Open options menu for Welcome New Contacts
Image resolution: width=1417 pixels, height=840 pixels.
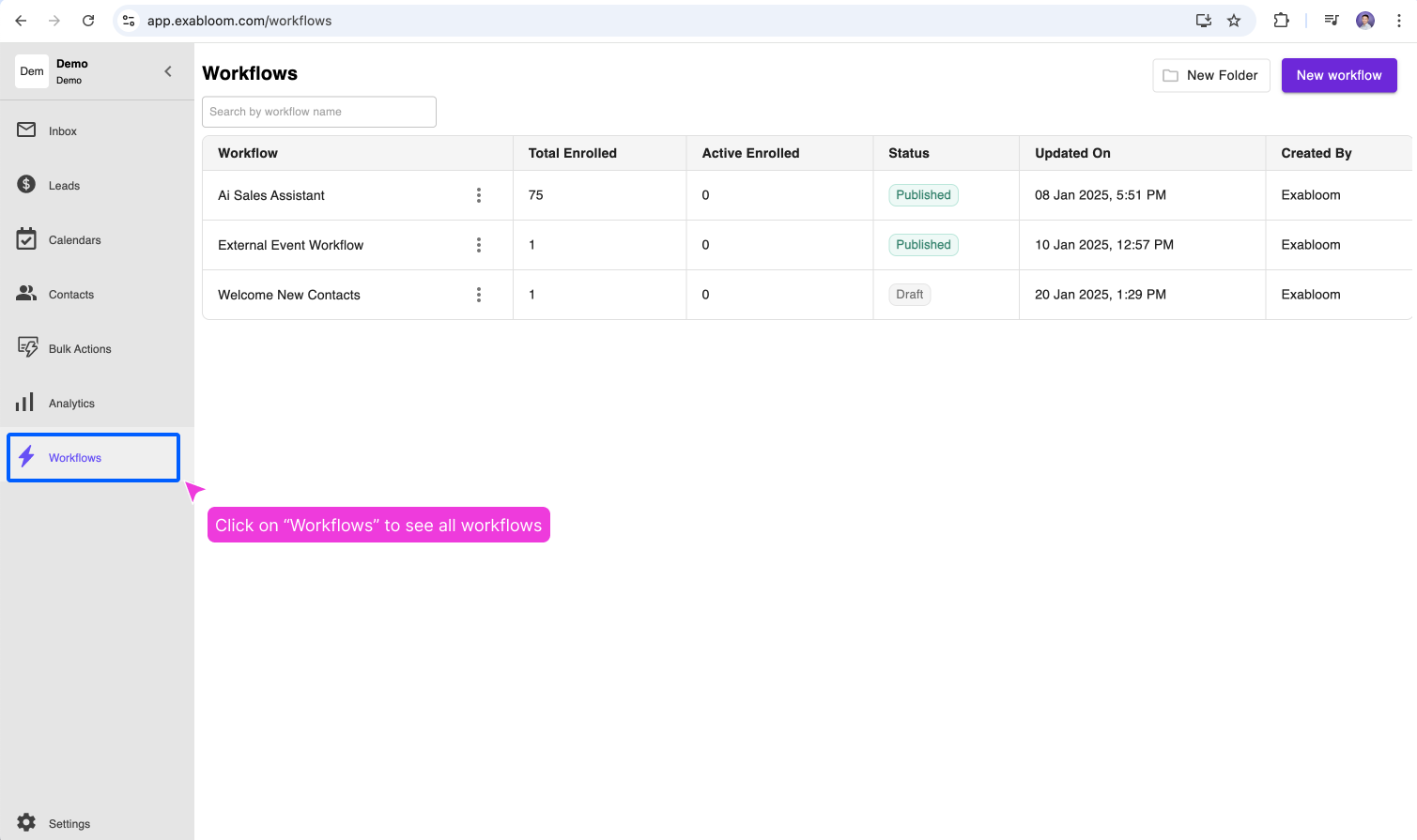(479, 295)
